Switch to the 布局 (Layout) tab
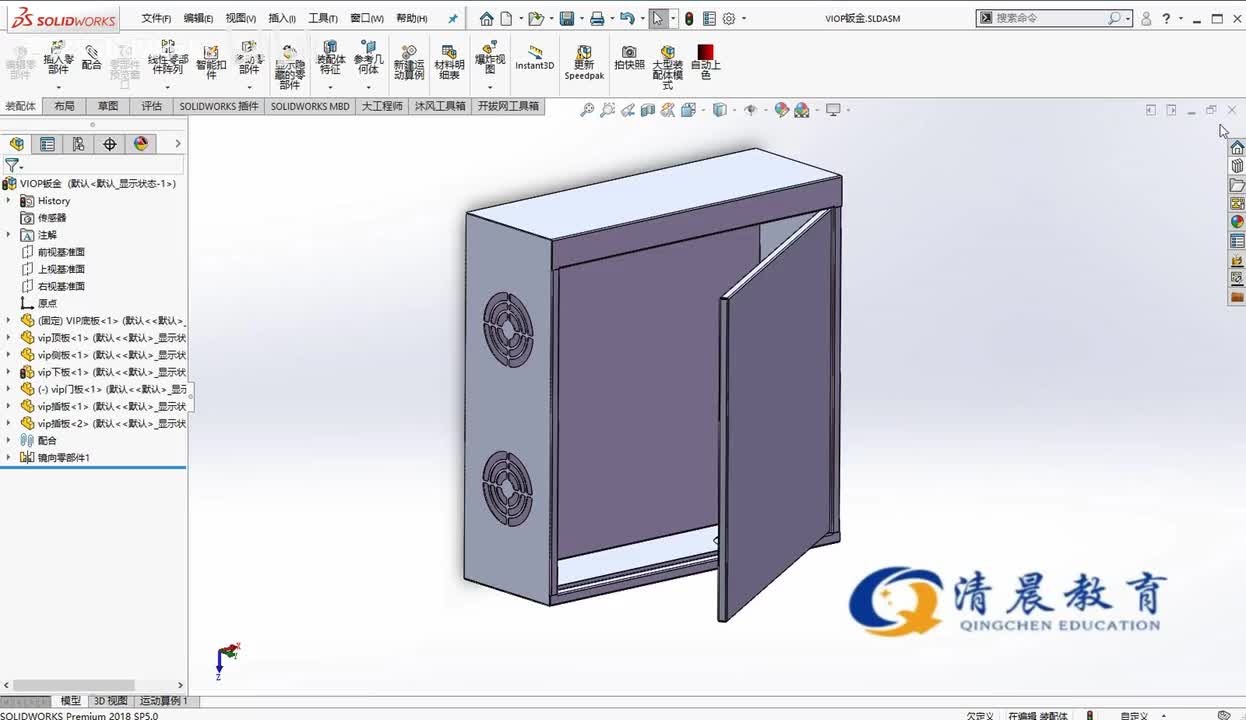 [64, 106]
